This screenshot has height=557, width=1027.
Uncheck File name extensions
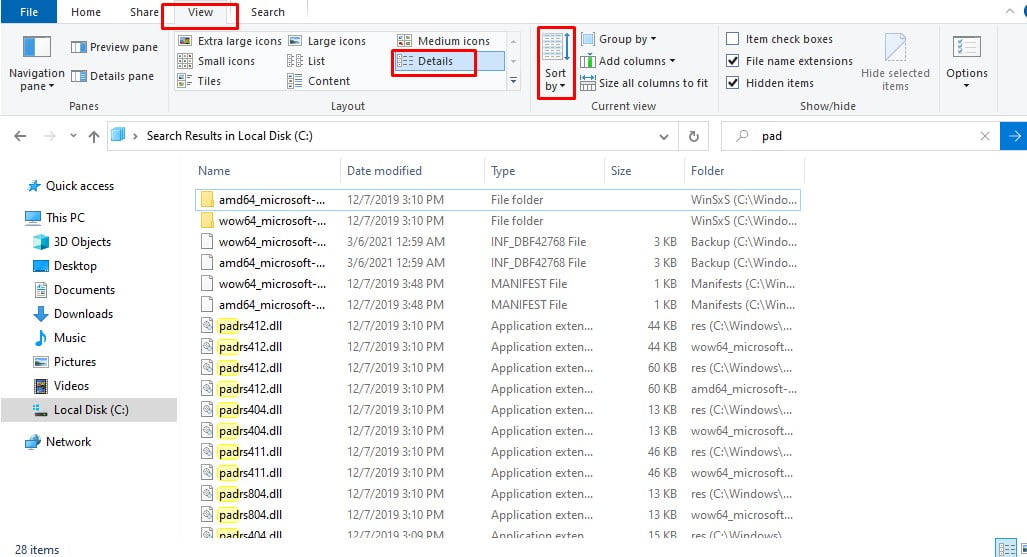coord(789,61)
